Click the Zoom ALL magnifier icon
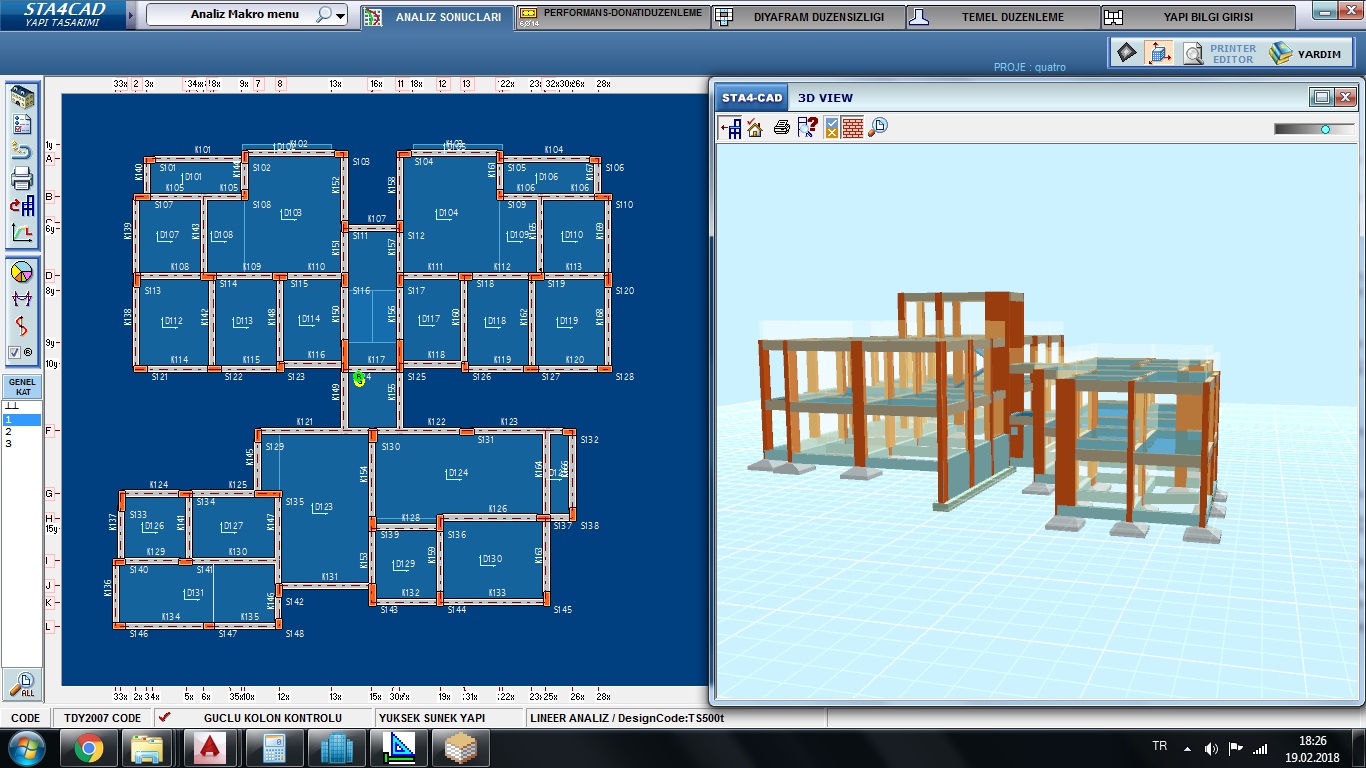The height and width of the screenshot is (768, 1366). (22, 683)
